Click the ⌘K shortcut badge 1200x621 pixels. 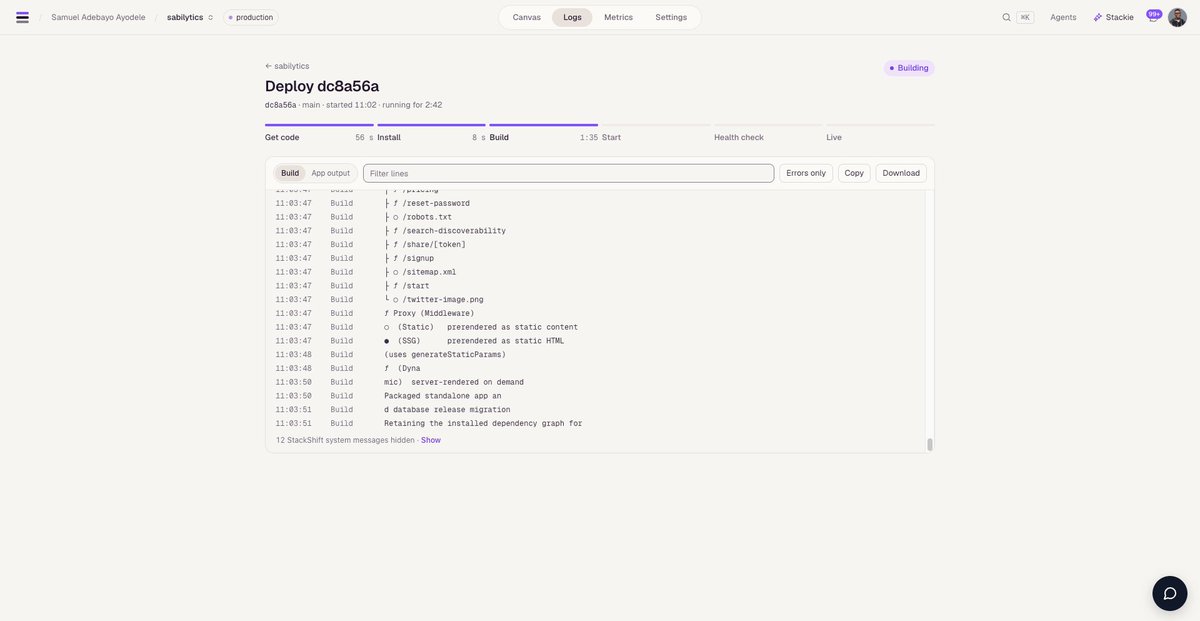(1025, 17)
